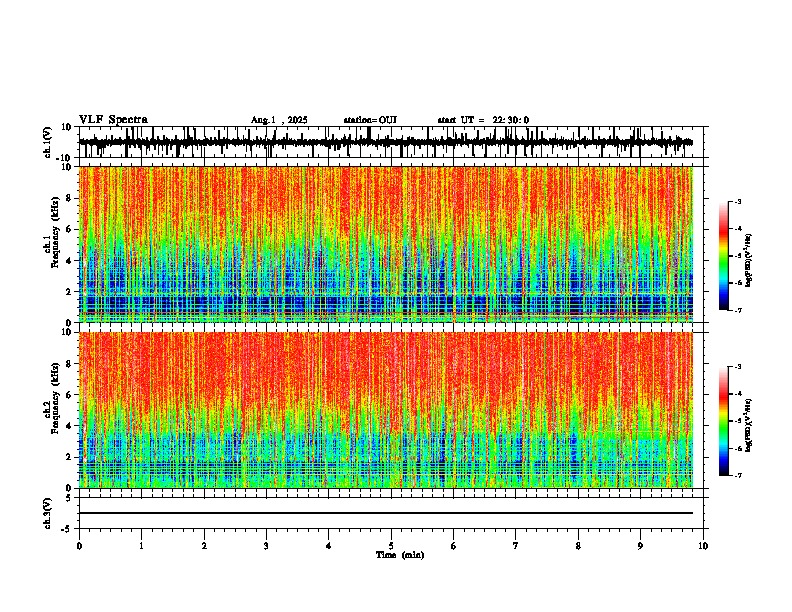Click the ch.1 colorbar log(PSD) unit label
792x612 pixels.
click(749, 260)
